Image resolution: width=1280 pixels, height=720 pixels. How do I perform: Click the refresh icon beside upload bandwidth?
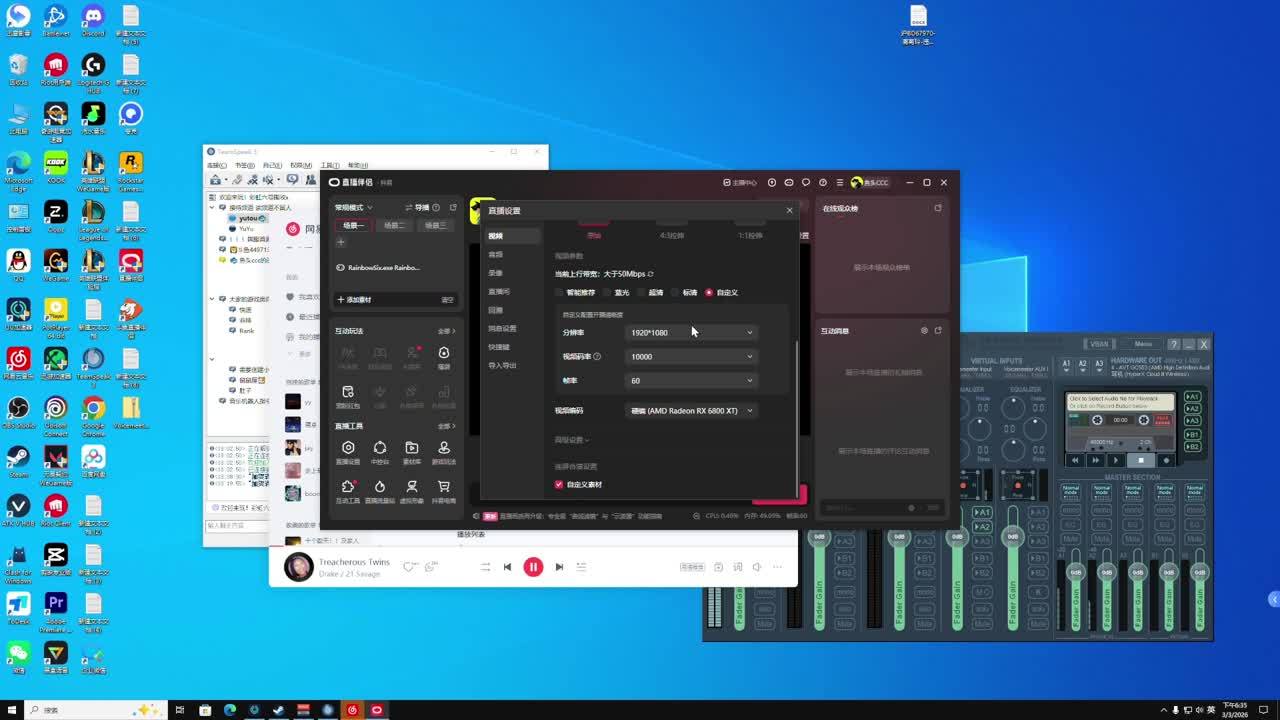[650, 274]
